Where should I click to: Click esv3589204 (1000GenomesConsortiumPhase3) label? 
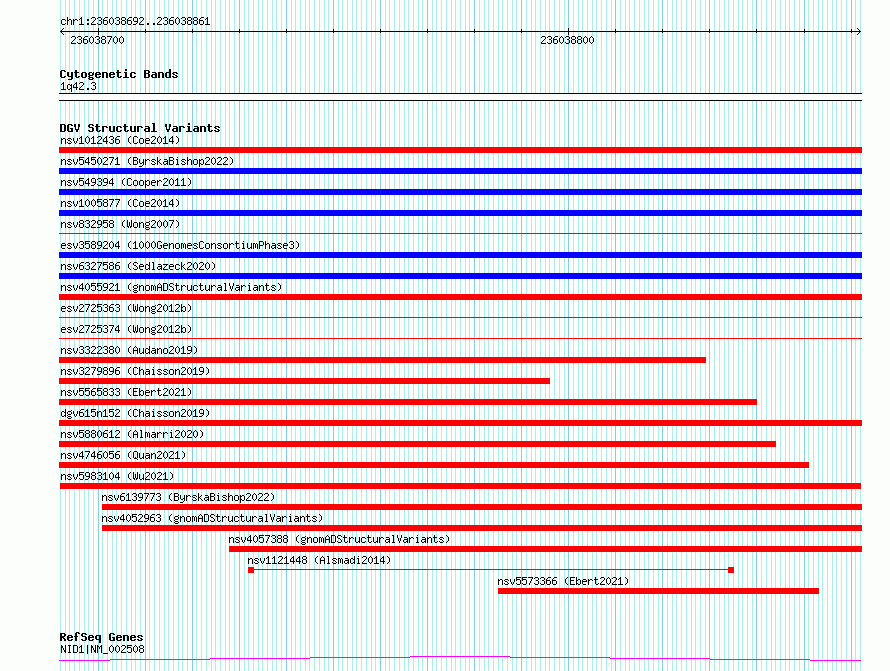180,245
